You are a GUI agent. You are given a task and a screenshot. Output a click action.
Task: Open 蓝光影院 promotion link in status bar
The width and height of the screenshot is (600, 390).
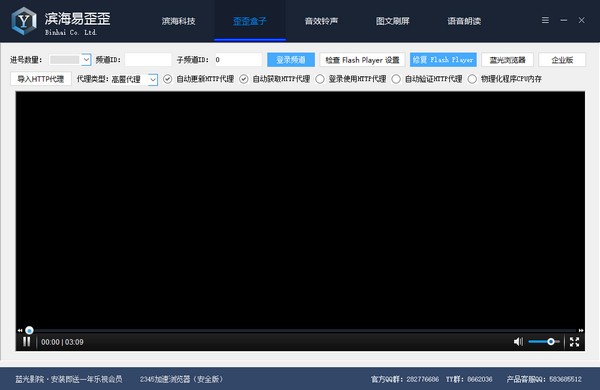click(69, 379)
